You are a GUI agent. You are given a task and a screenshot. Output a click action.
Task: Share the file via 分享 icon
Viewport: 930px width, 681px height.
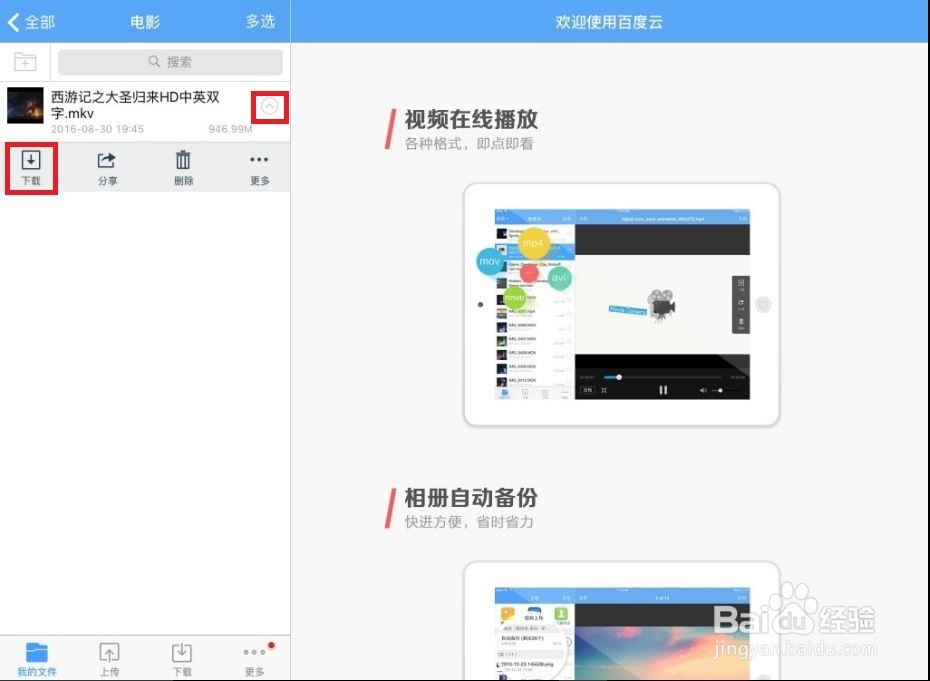tap(107, 168)
